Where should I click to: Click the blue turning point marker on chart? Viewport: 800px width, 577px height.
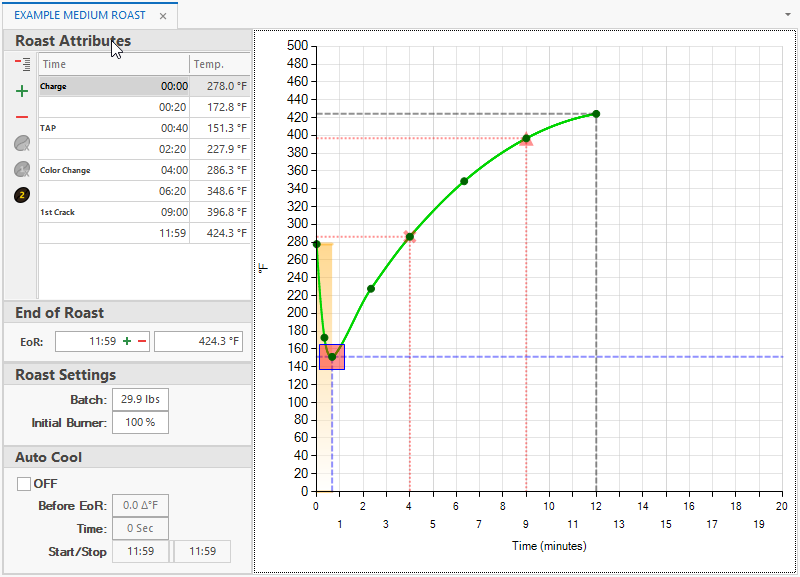(332, 357)
